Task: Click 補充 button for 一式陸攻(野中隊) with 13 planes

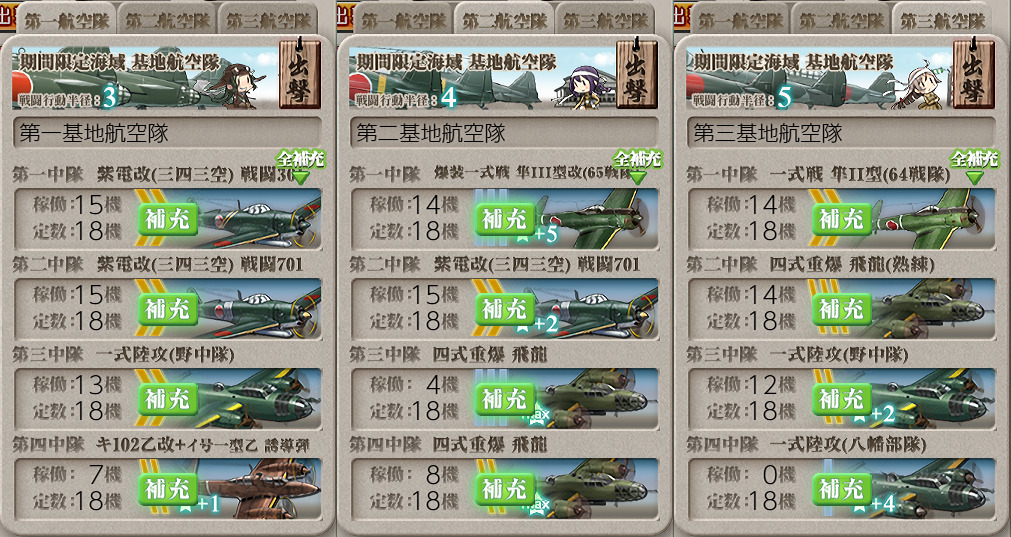Action: (168, 399)
